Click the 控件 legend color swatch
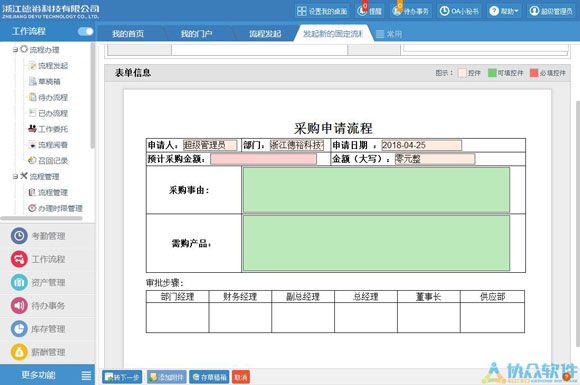Image resolution: width=580 pixels, height=385 pixels. pyautogui.click(x=462, y=73)
